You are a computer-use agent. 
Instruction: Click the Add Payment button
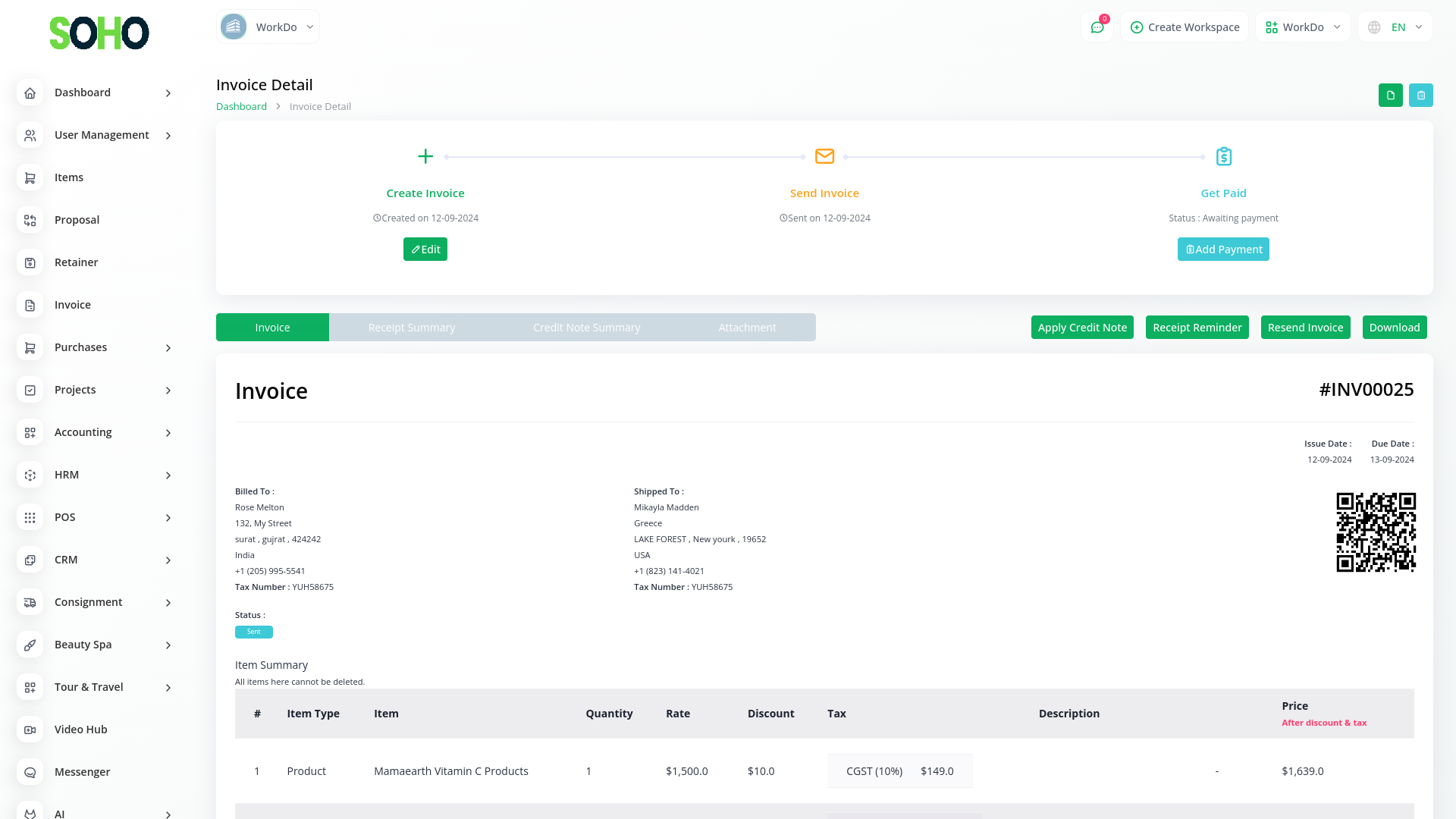pos(1222,249)
